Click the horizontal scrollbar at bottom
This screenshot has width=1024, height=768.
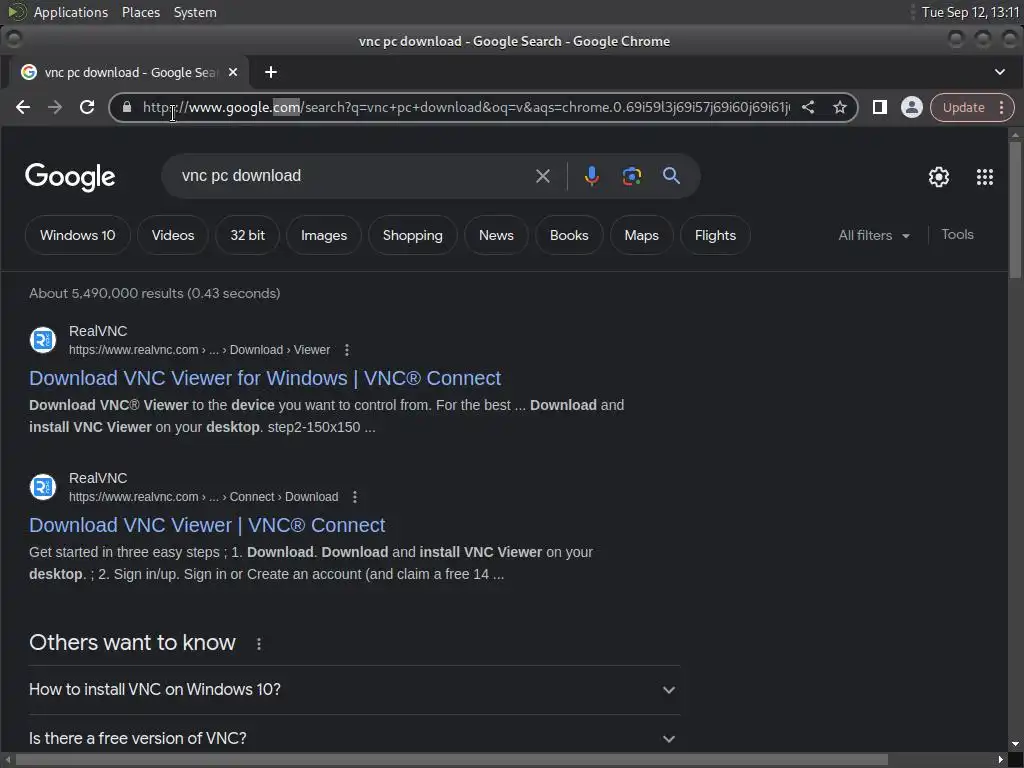451,760
